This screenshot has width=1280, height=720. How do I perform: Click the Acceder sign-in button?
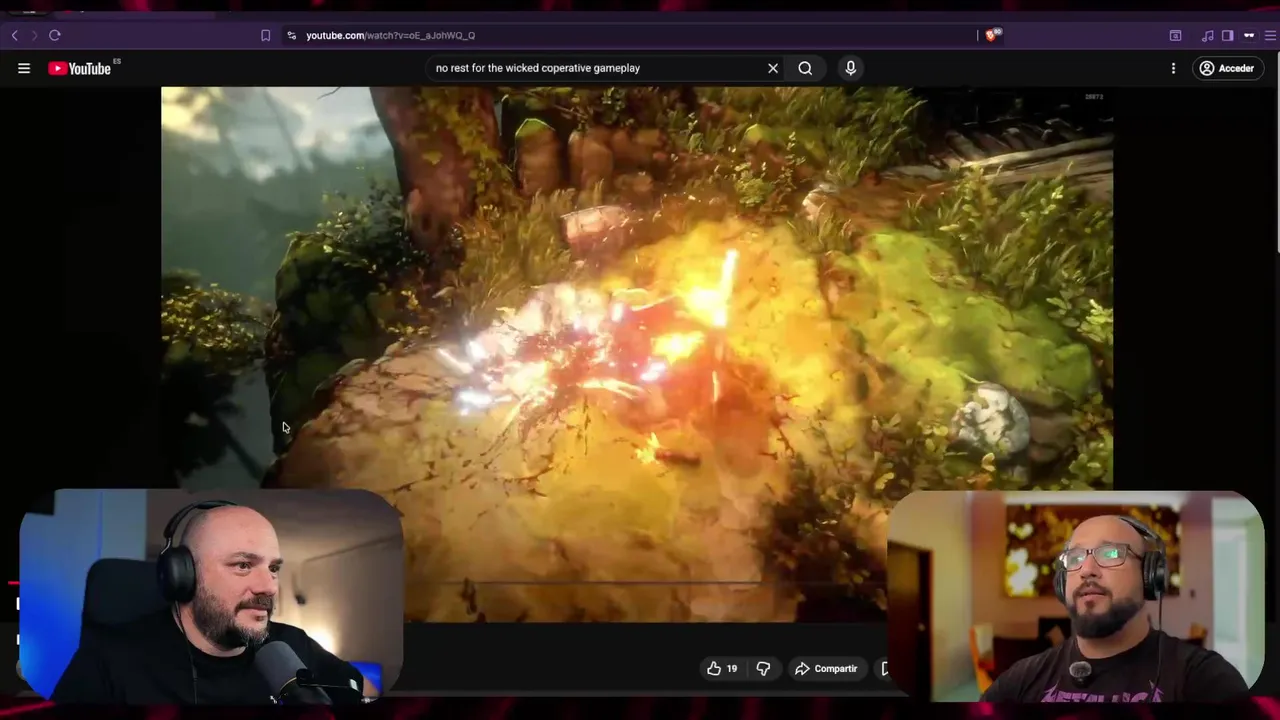[x=1227, y=68]
